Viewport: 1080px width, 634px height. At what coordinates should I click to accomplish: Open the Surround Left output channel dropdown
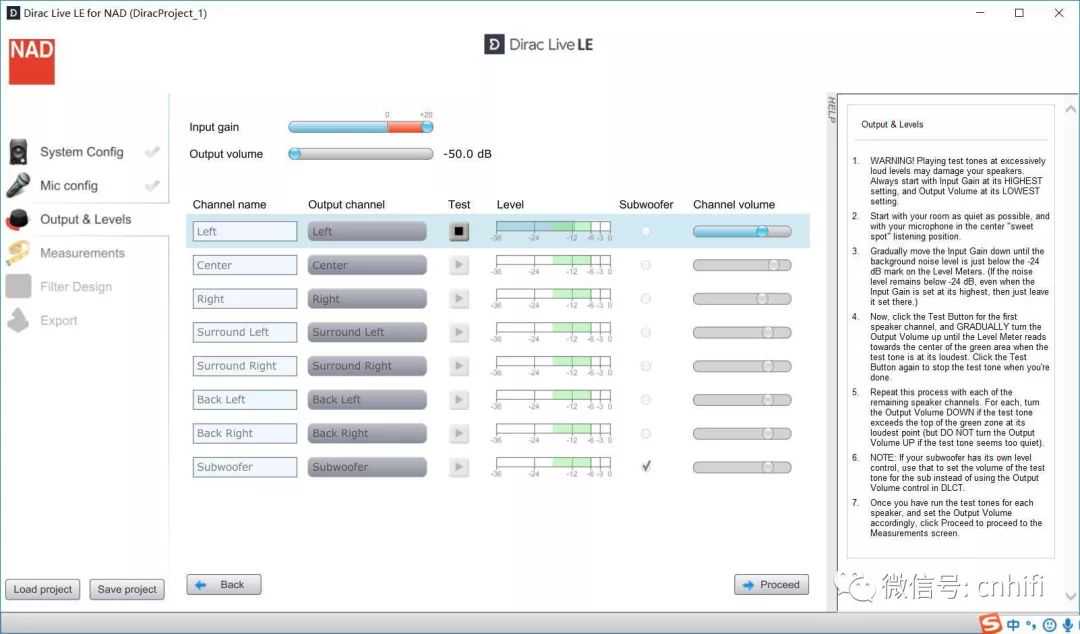pos(367,333)
